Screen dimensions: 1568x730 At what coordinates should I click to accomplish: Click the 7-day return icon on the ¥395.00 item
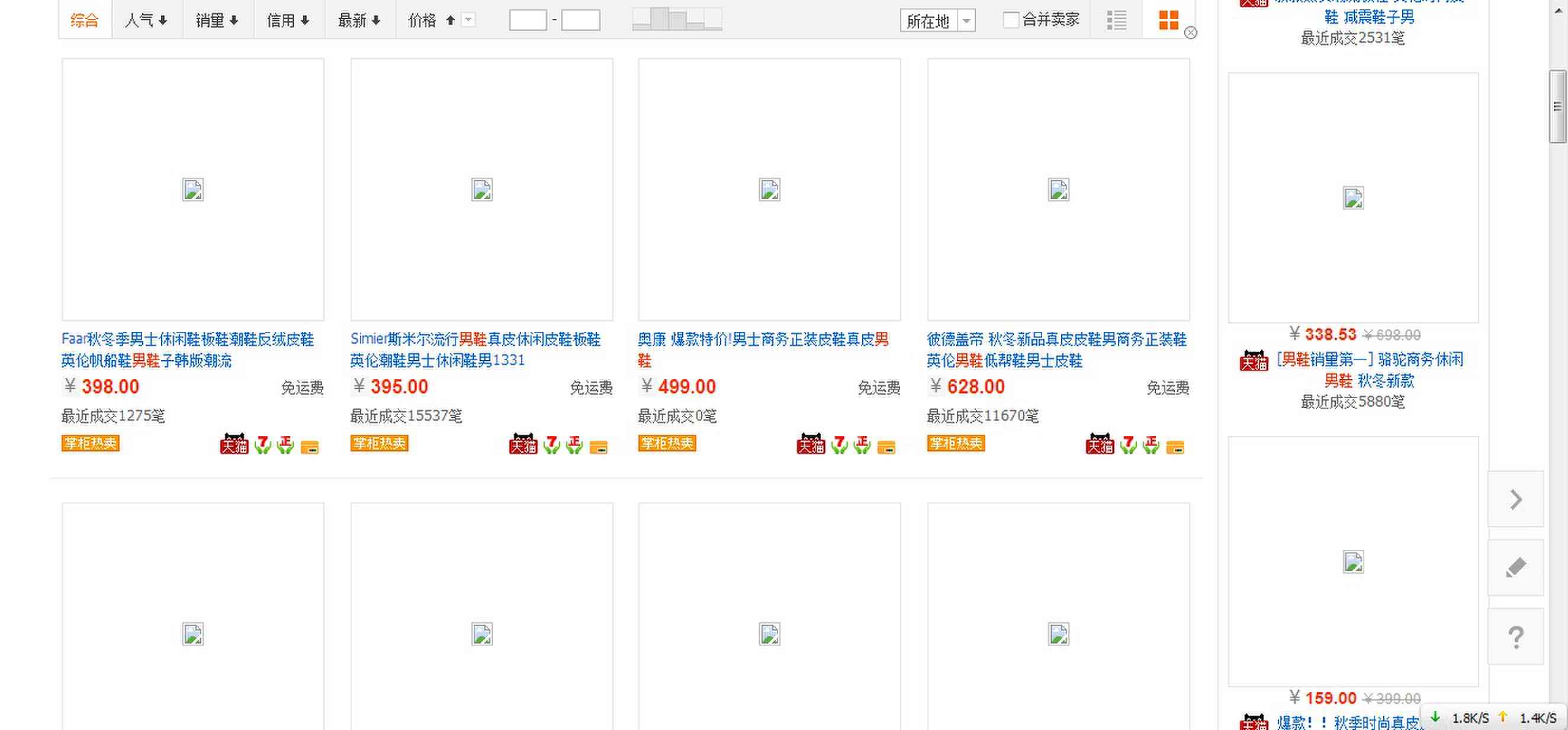tap(551, 444)
